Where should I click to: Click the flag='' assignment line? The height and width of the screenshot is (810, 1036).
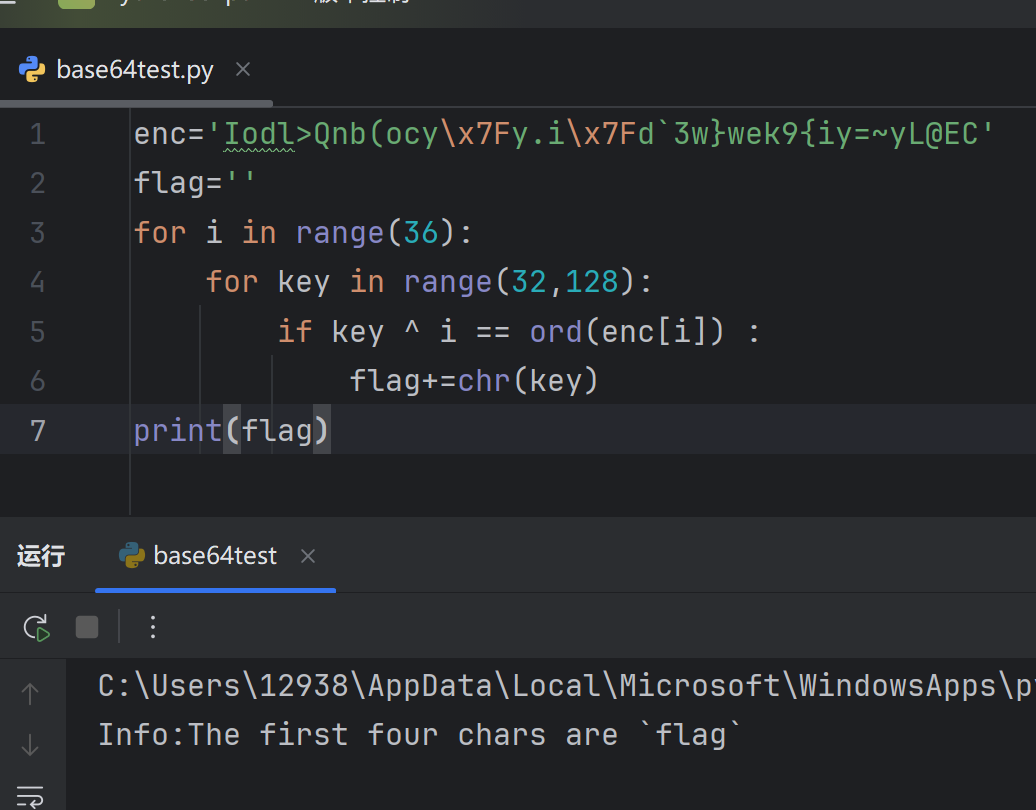tap(194, 183)
